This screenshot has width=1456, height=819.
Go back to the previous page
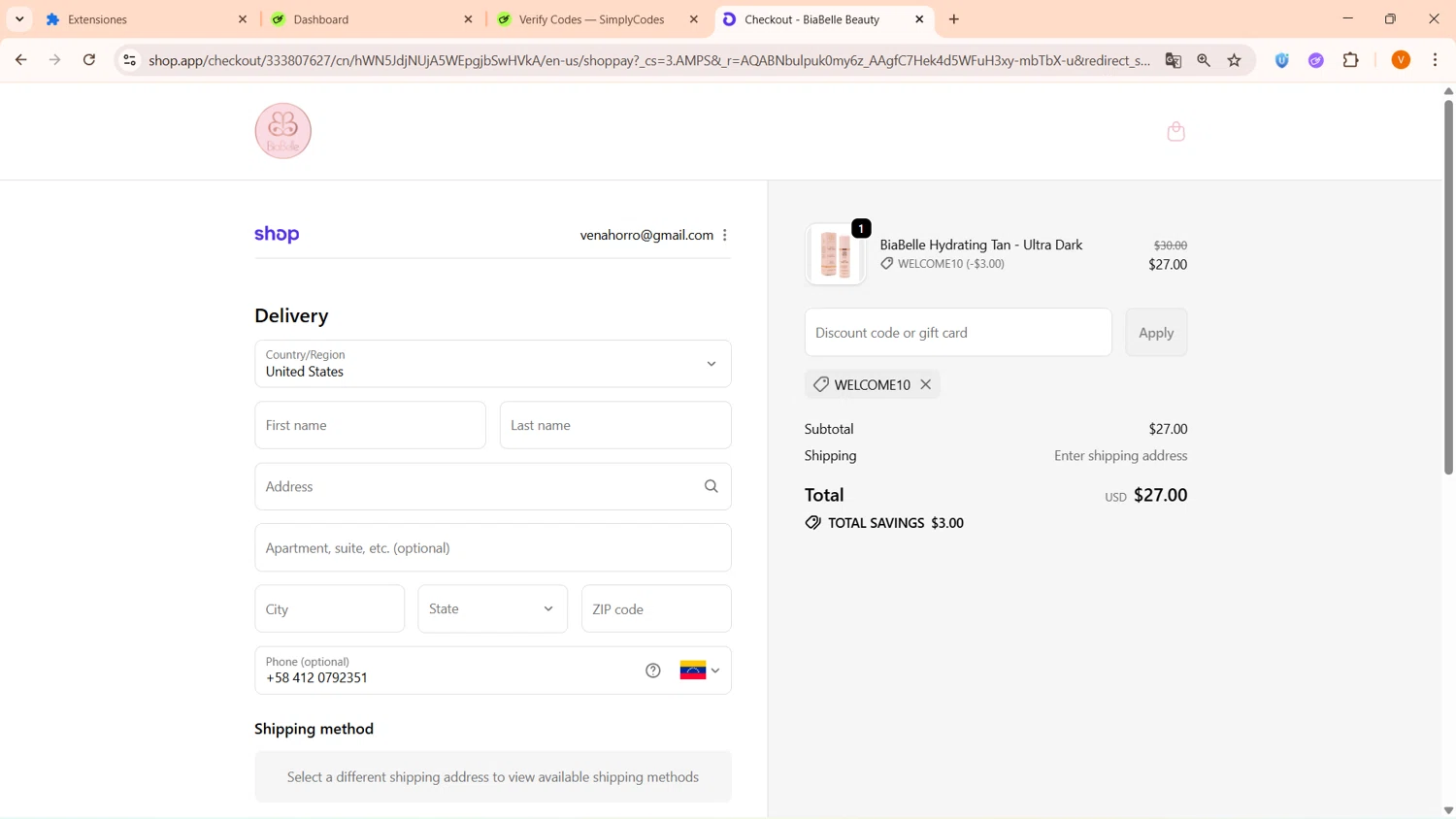[x=21, y=60]
